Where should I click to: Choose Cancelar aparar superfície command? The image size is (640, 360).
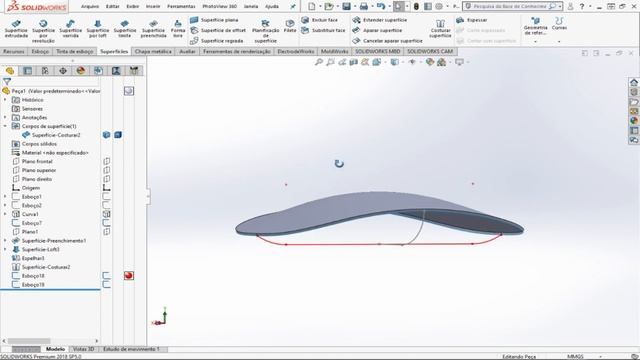coord(388,41)
